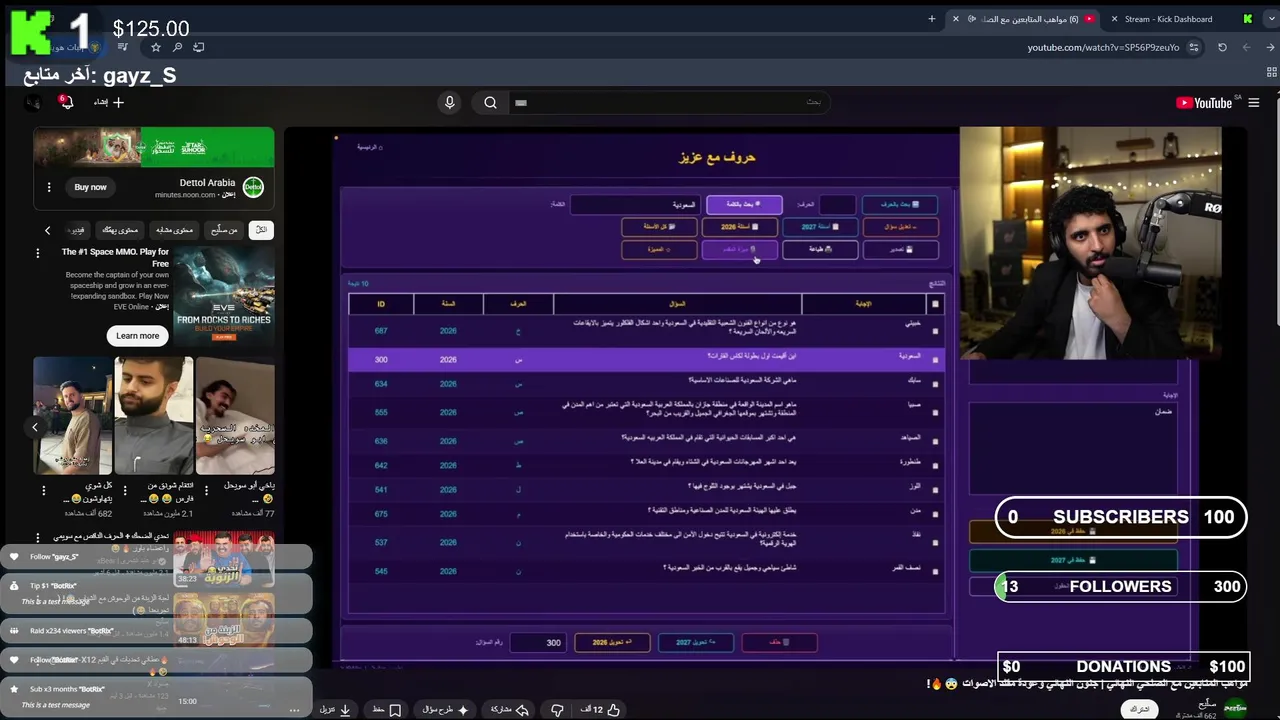Toggle select-all checkbox in table header
Image resolution: width=1280 pixels, height=720 pixels.
[x=935, y=304]
